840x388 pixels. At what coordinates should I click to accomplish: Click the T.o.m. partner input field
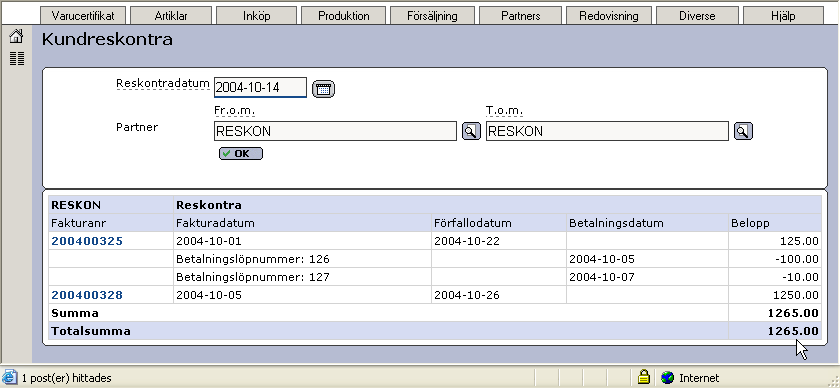[x=607, y=131]
